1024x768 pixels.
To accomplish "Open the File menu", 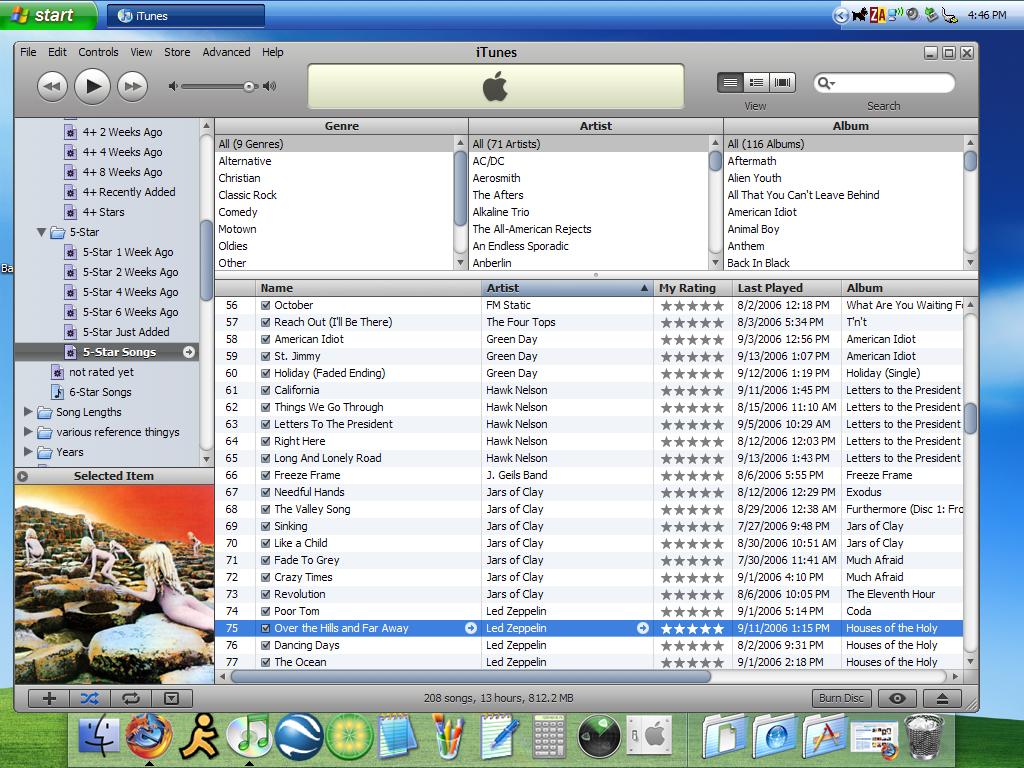I will click(x=28, y=52).
